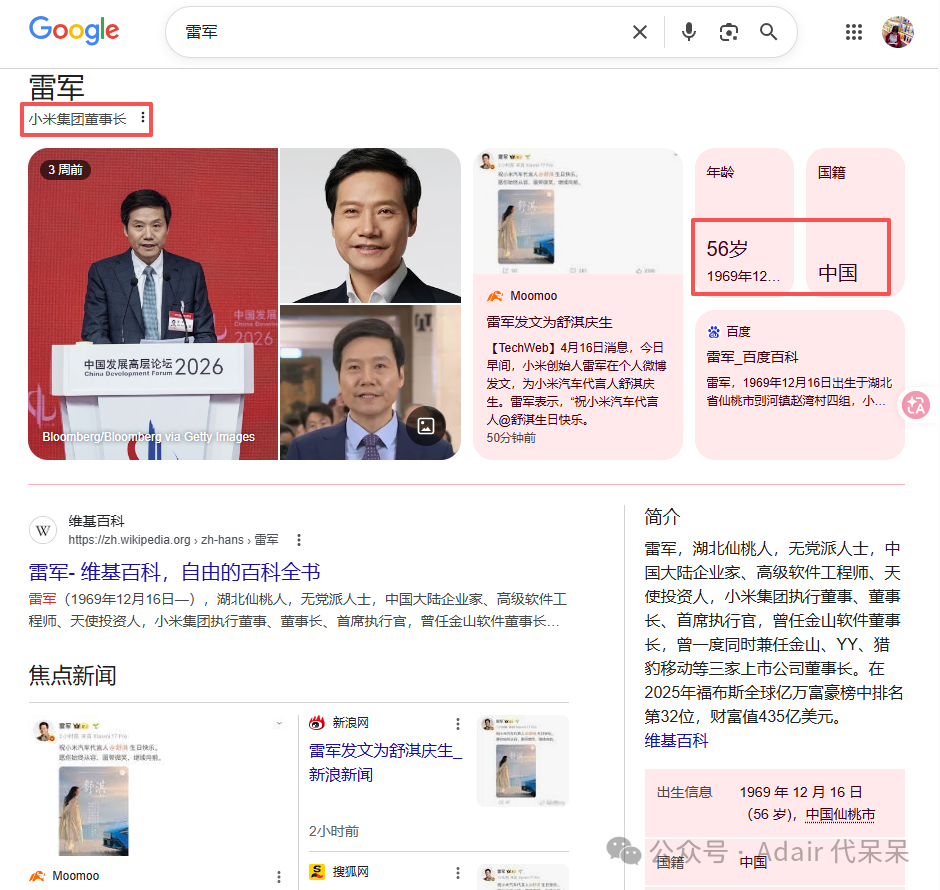940x890 pixels.
Task: Open three-dot menu for bottom Moomoo news
Action: 279,877
